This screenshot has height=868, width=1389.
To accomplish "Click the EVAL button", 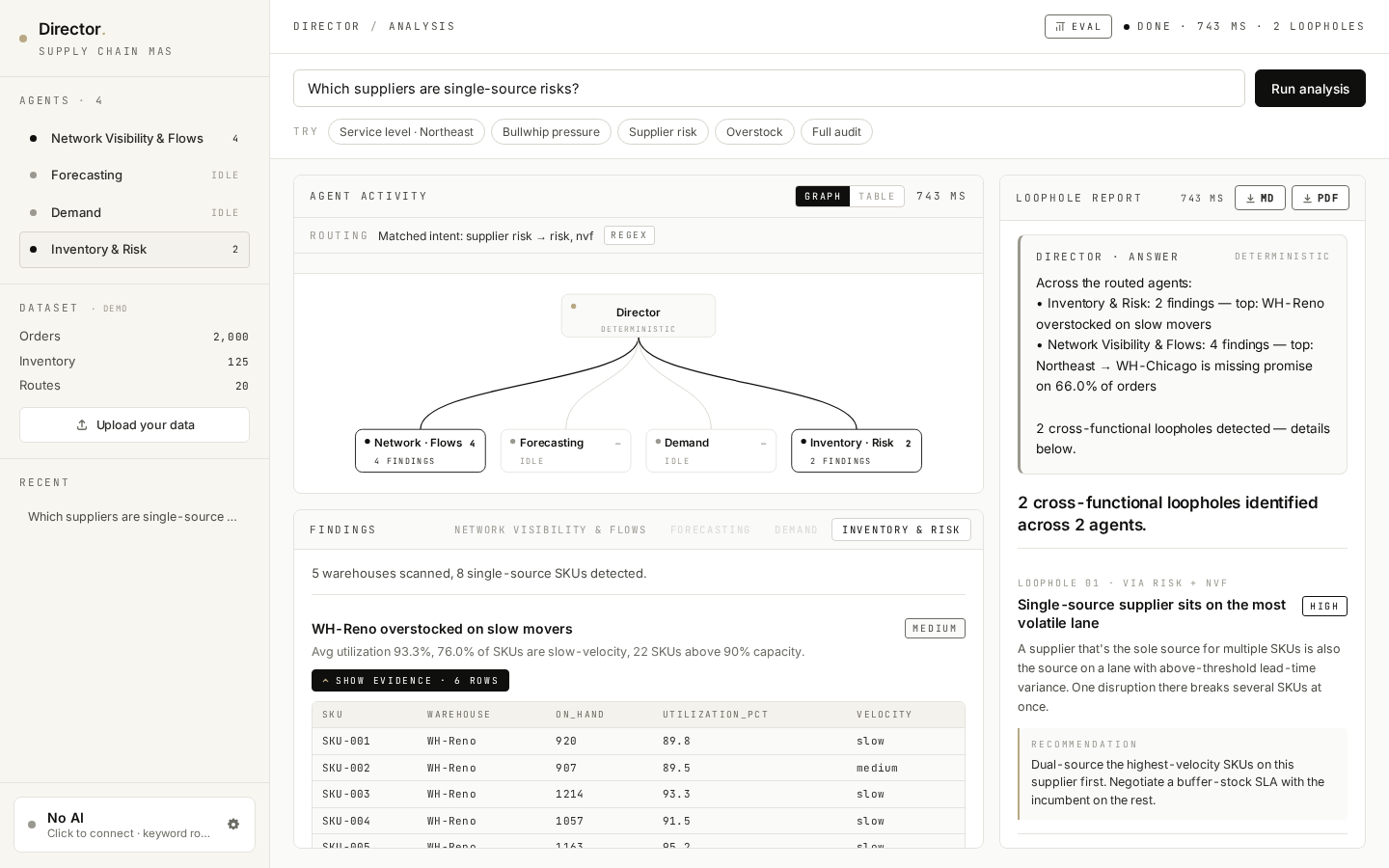I will (1077, 27).
